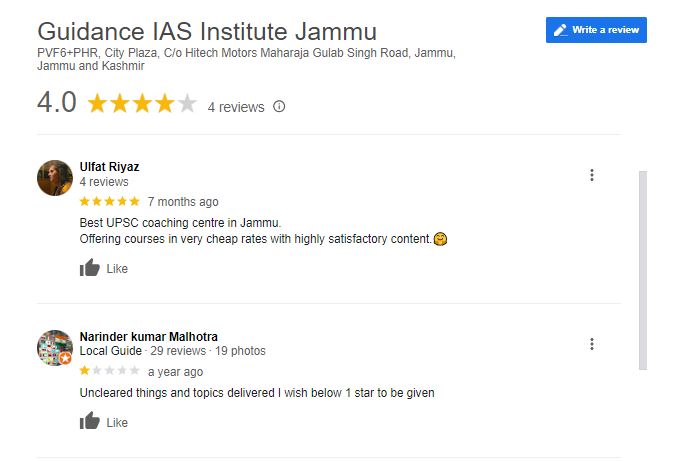Image resolution: width=682 pixels, height=461 pixels.
Task: Click the 'a year ago' timestamp
Action: [x=175, y=372]
